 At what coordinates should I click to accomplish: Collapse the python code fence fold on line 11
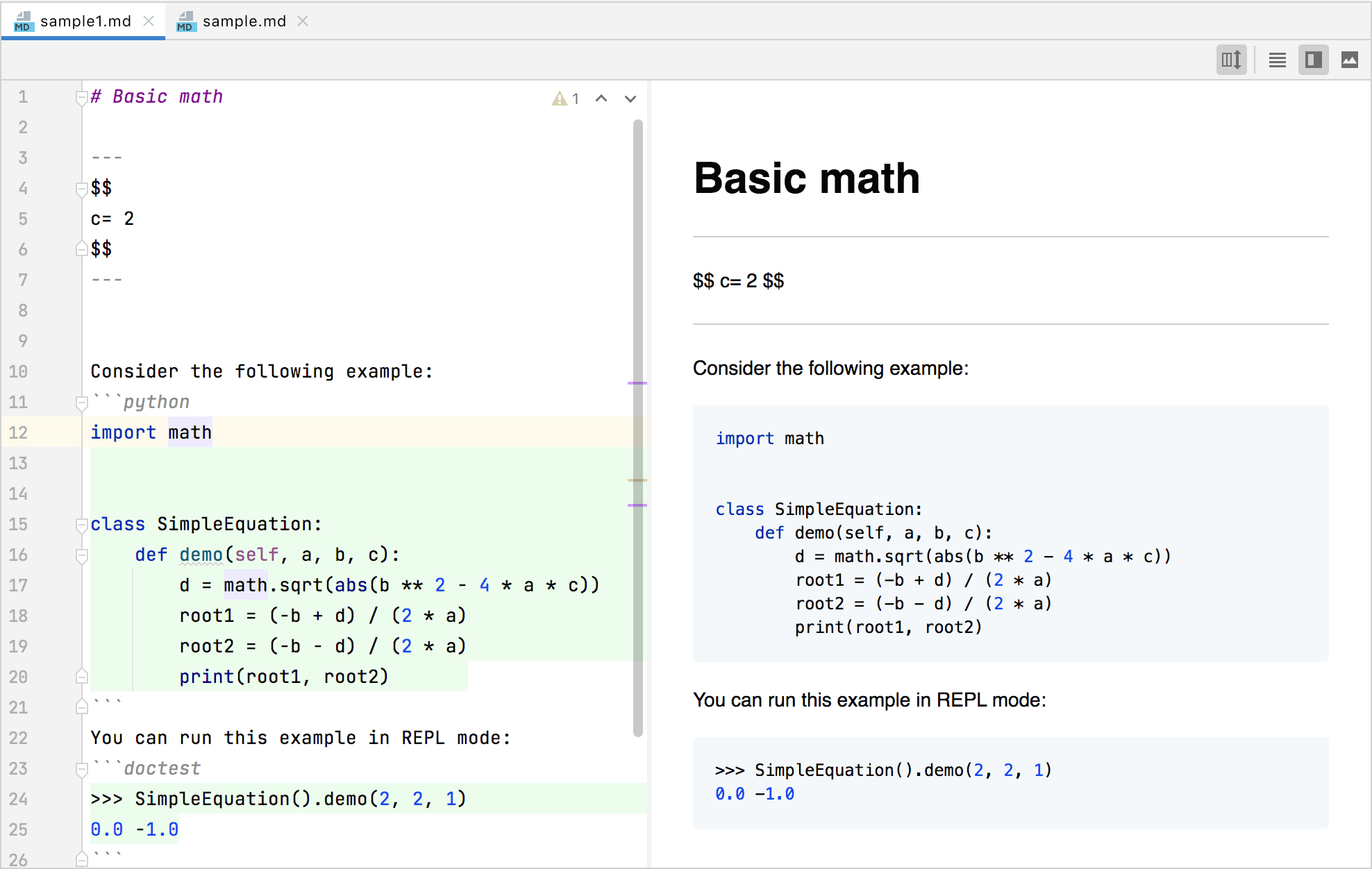[81, 403]
